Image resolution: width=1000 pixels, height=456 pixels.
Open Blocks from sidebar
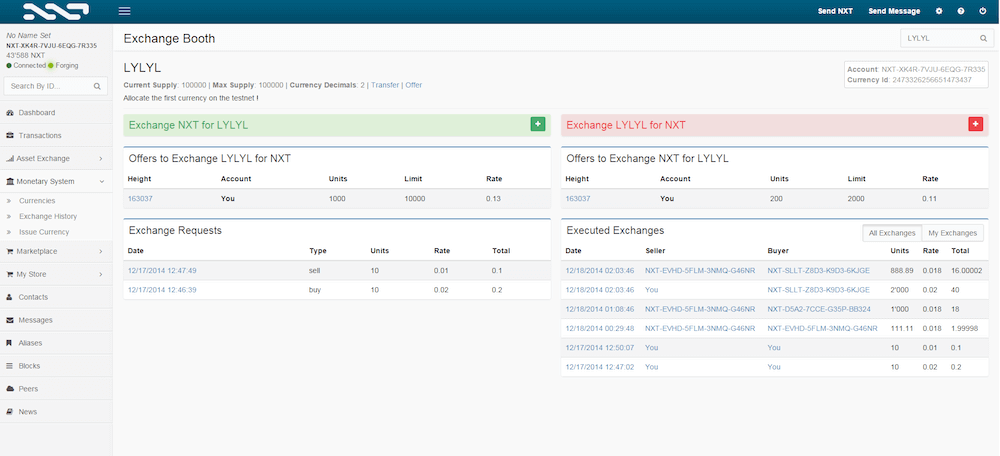56,366
